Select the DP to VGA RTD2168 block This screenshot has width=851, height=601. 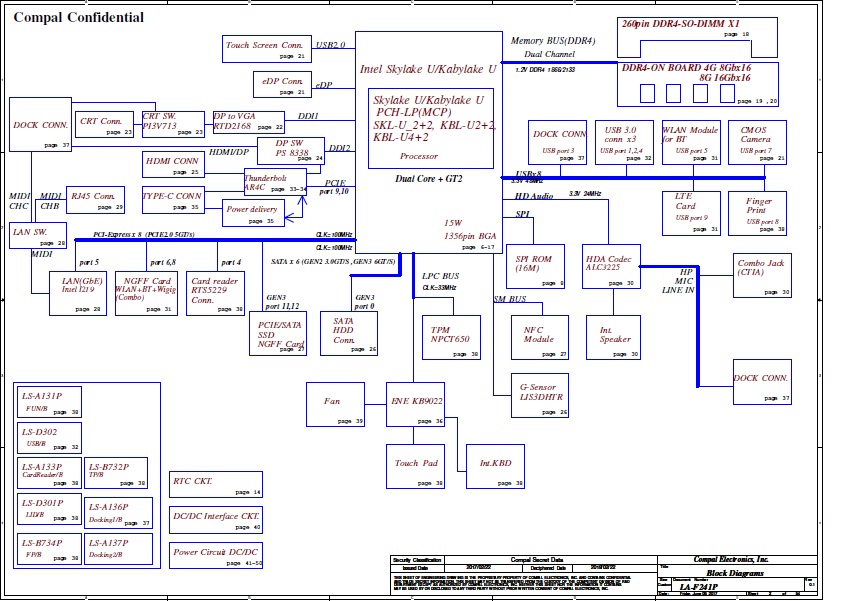[249, 122]
